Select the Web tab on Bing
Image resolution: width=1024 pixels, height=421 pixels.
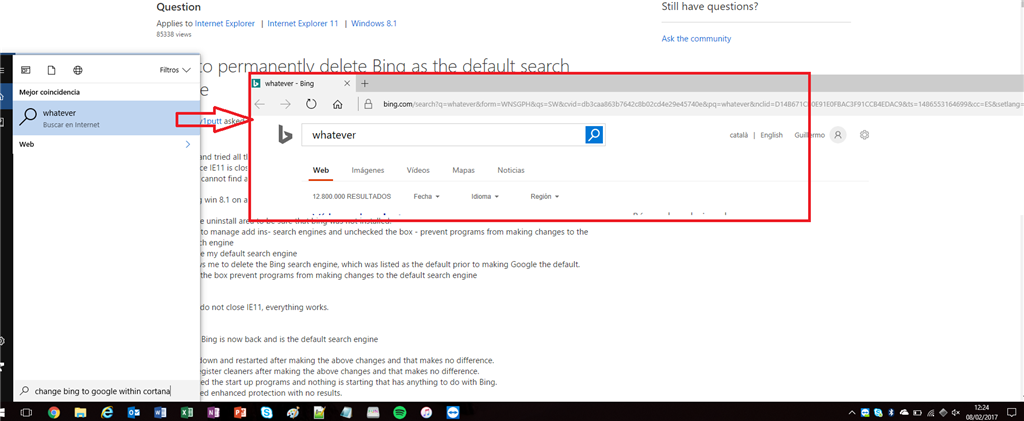pos(321,170)
